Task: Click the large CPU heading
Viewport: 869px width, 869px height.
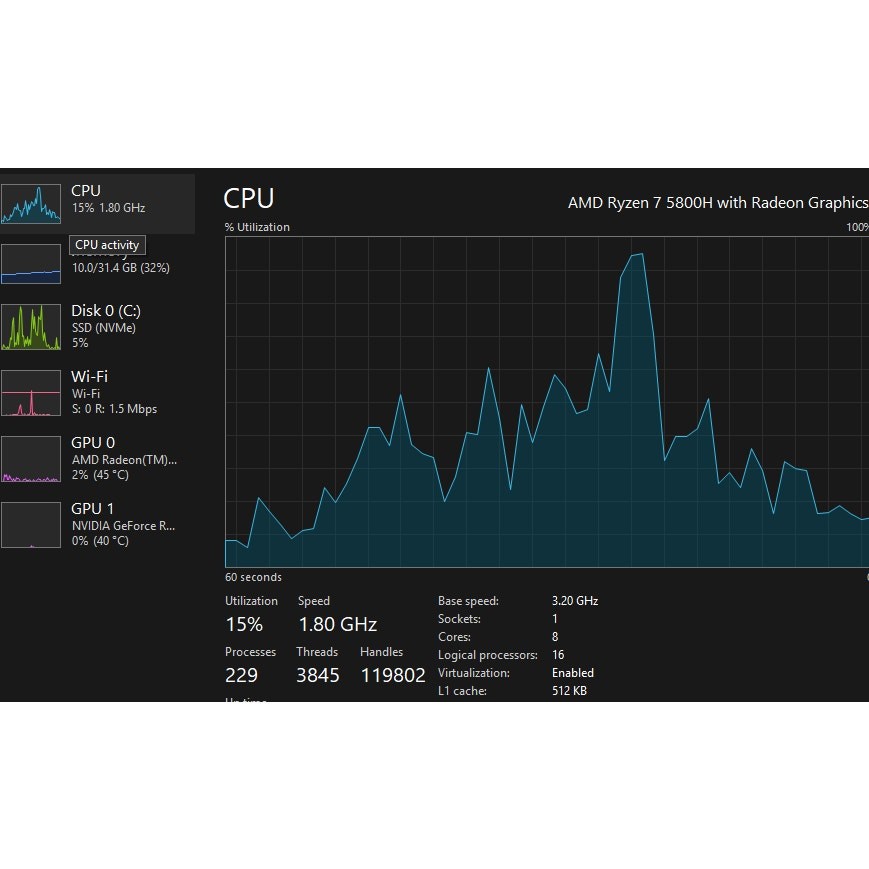Action: pyautogui.click(x=249, y=198)
